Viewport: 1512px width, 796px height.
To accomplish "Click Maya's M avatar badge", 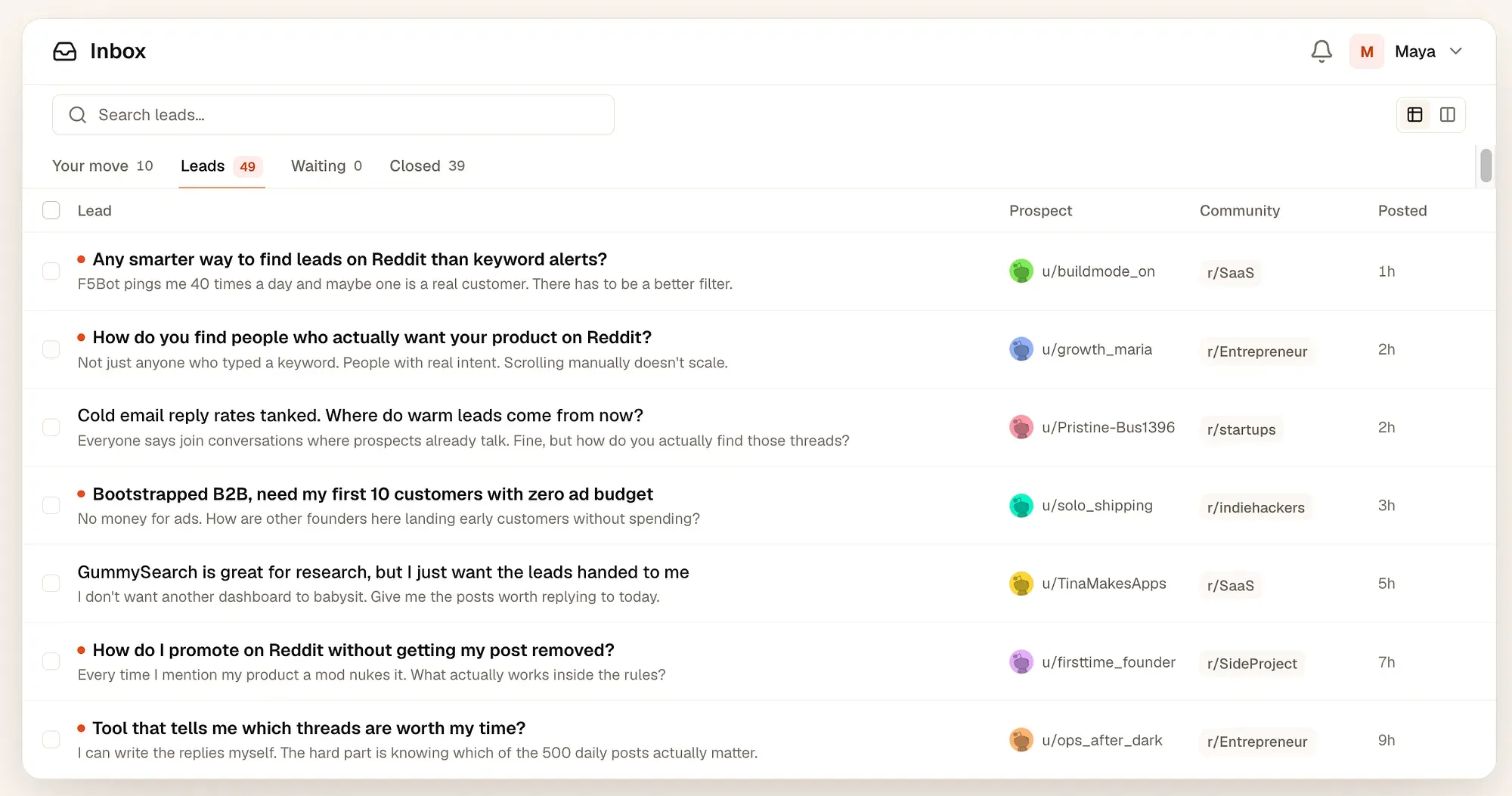I will 1367,51.
